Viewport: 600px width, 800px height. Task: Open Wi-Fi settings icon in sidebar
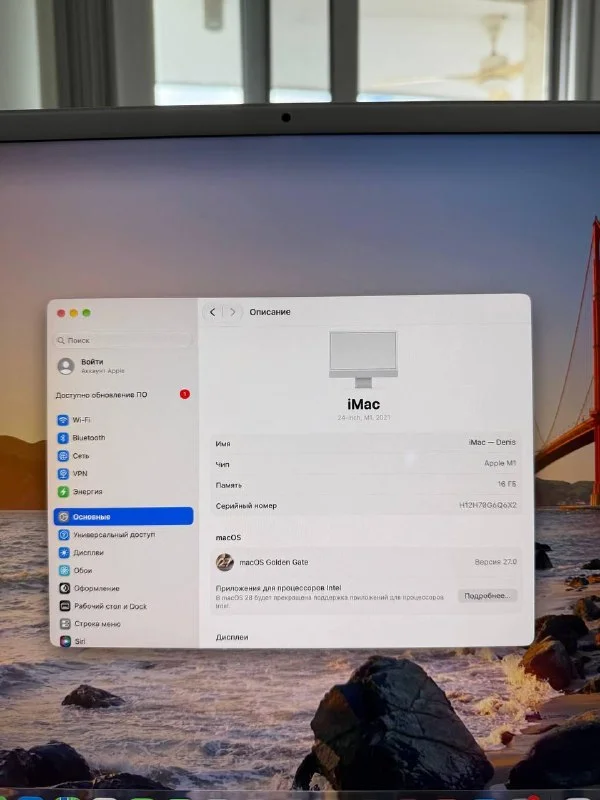(63, 420)
